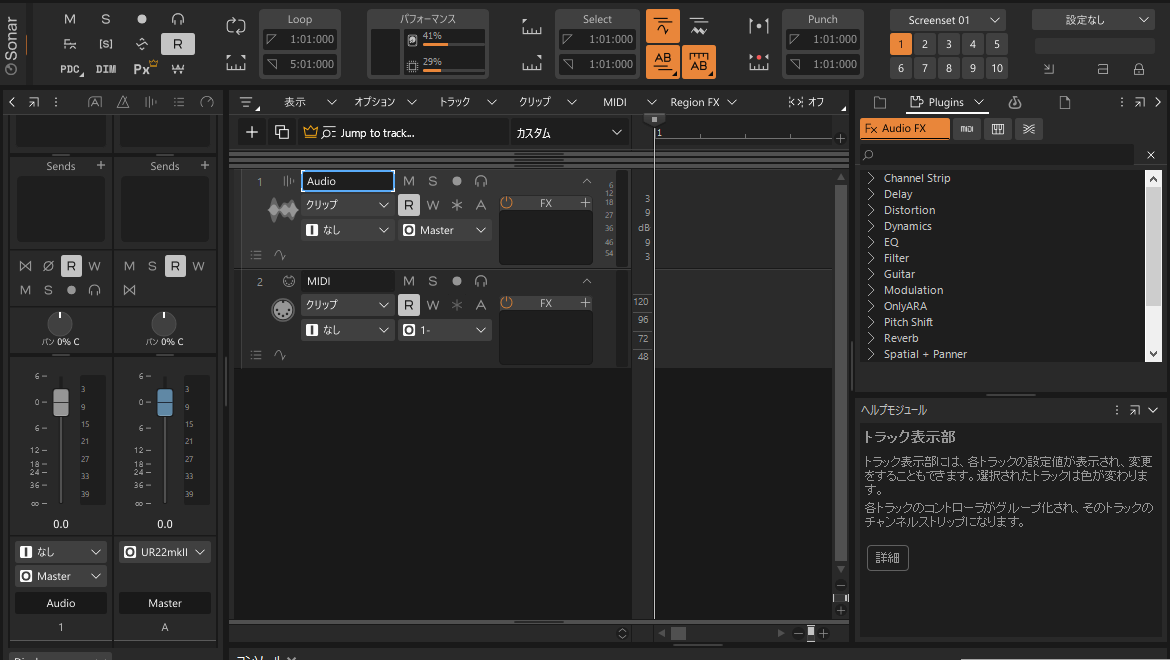Switch to screenset 10
Viewport: 1170px width, 660px height.
pos(996,68)
